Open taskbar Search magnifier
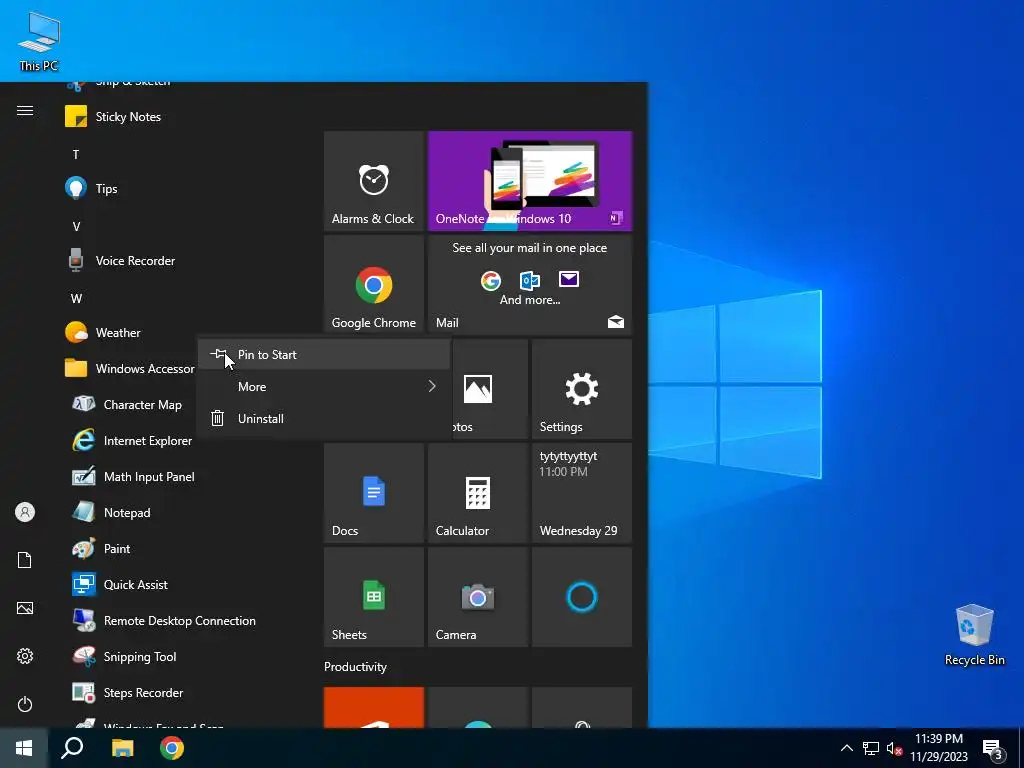Screen dimensions: 1024x768 point(72,748)
